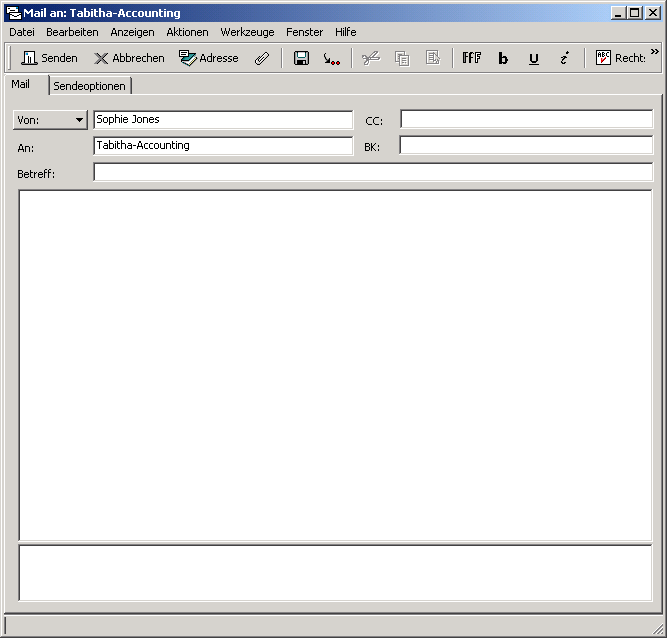This screenshot has width=667, height=638.
Task: Minimize the mail window
Action: [619, 13]
